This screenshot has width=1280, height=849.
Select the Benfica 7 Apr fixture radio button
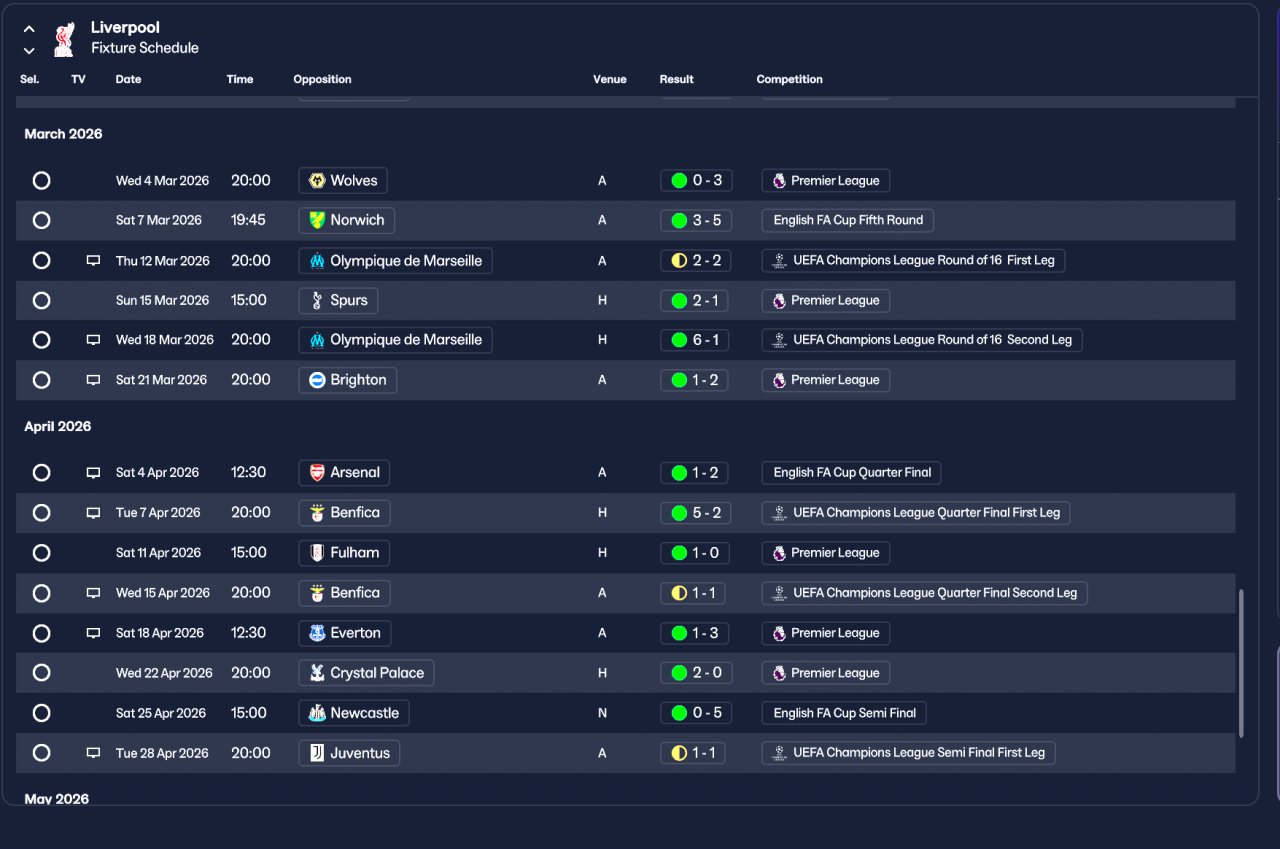coord(41,513)
